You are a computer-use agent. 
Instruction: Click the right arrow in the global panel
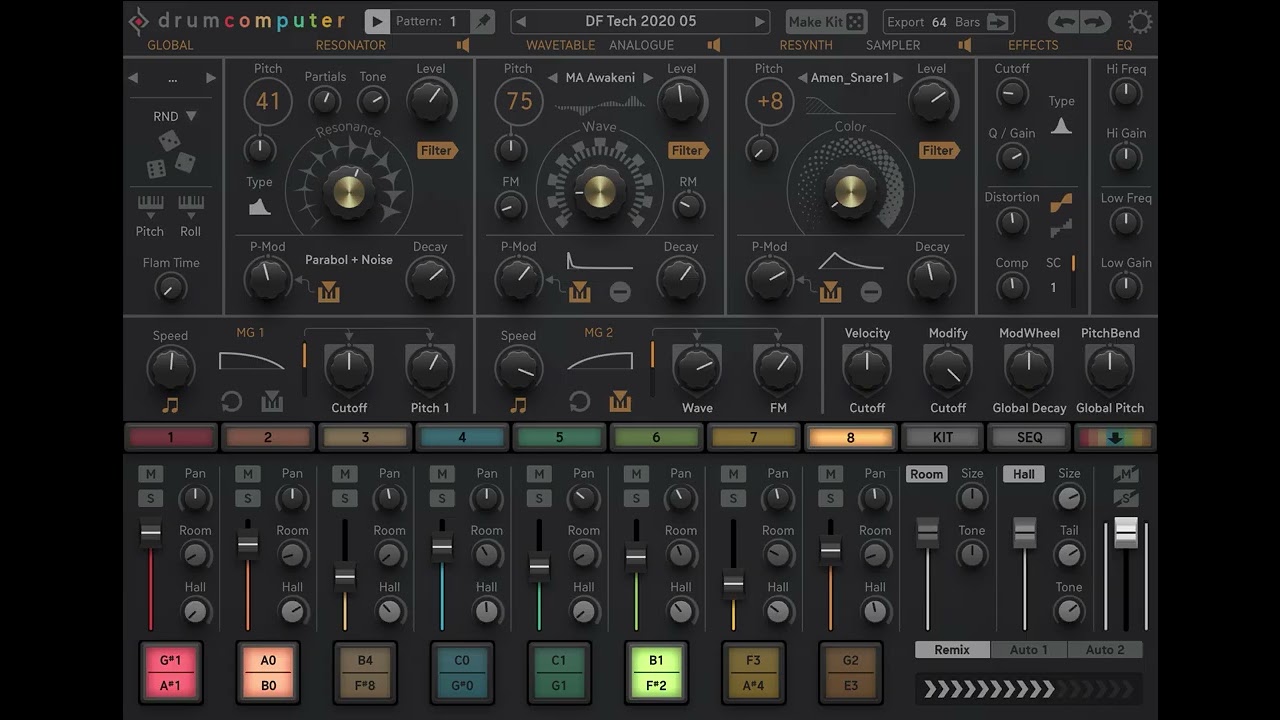210,78
